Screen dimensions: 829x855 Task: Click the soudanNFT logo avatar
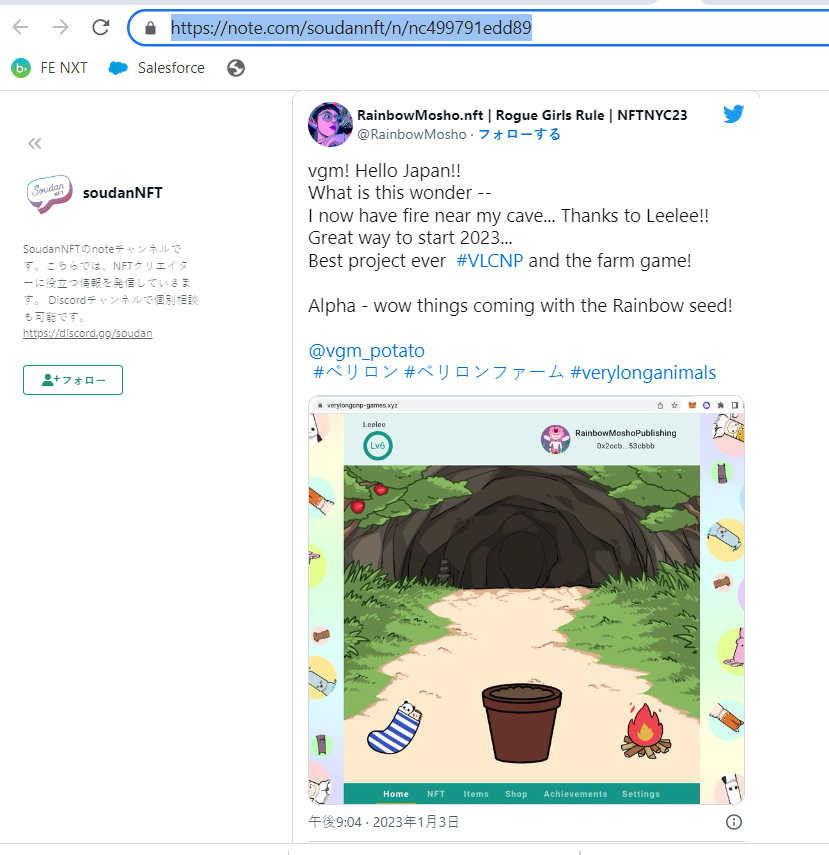tap(50, 193)
